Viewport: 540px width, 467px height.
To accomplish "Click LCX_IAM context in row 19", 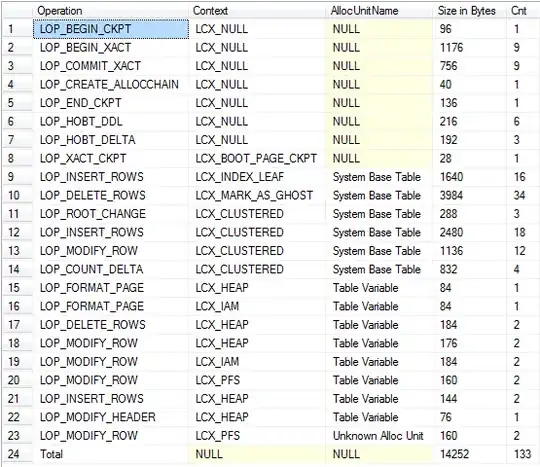I will 257,362.
